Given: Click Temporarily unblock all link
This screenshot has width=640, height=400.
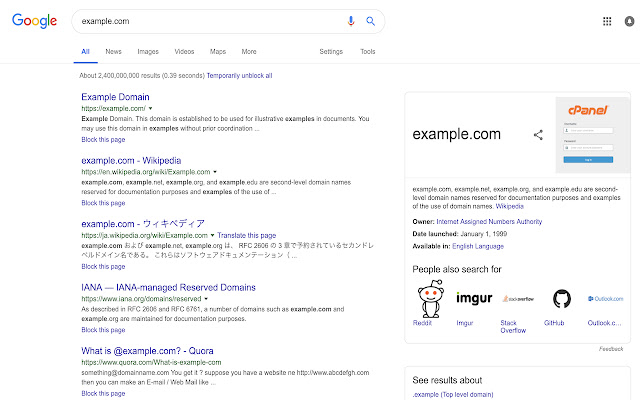Looking at the screenshot, I should [x=239, y=76].
